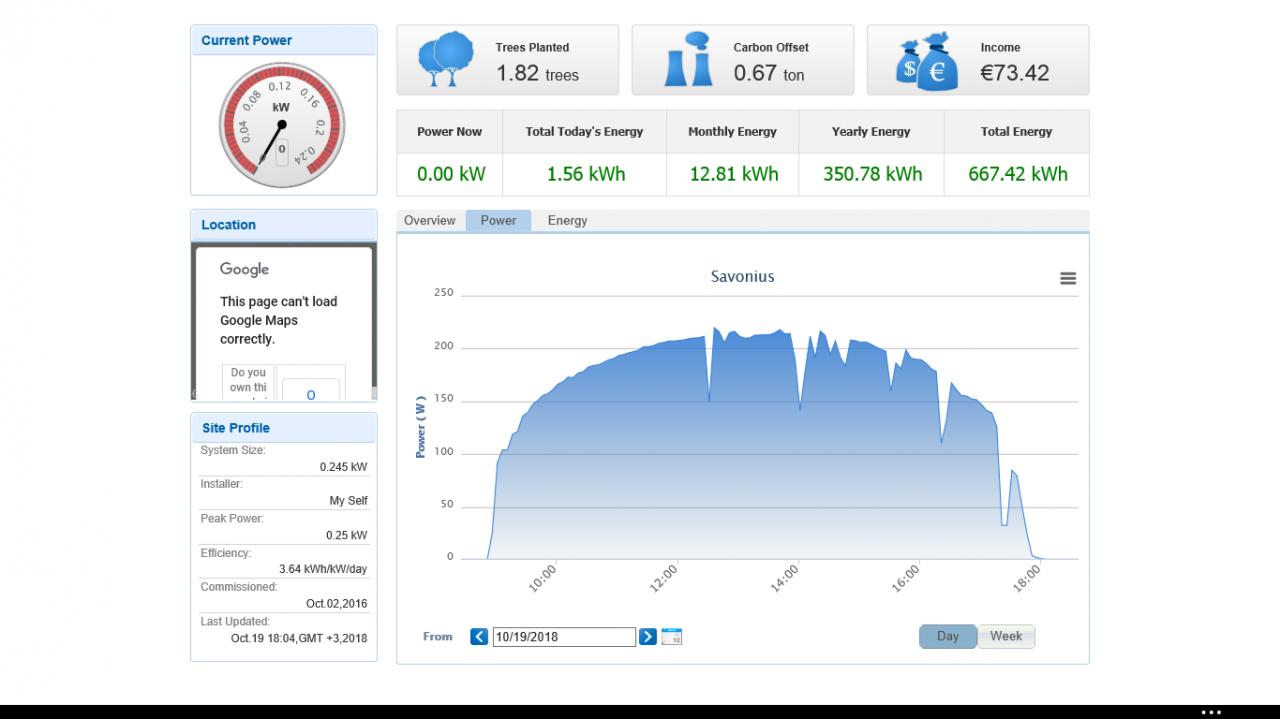Click the Yearly Energy column header

click(x=871, y=132)
